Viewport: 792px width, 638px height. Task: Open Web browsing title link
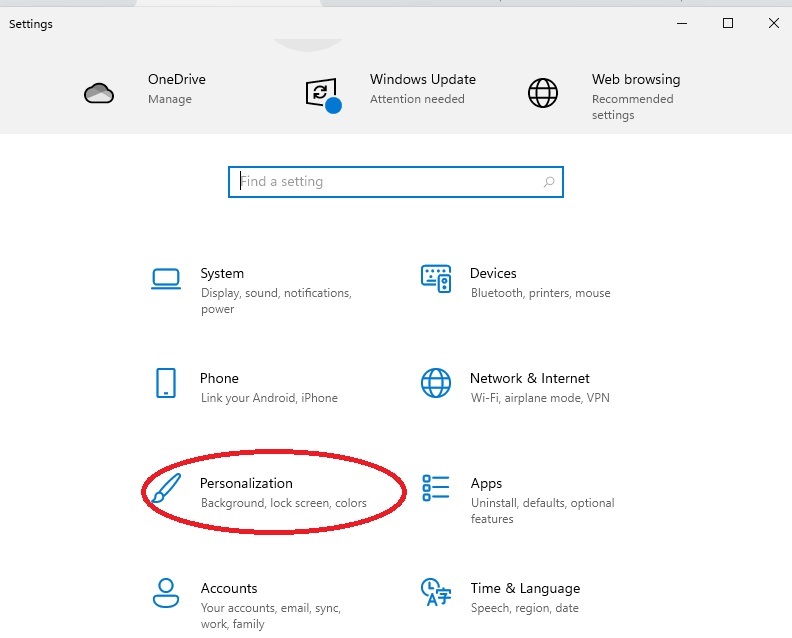pyautogui.click(x=636, y=79)
